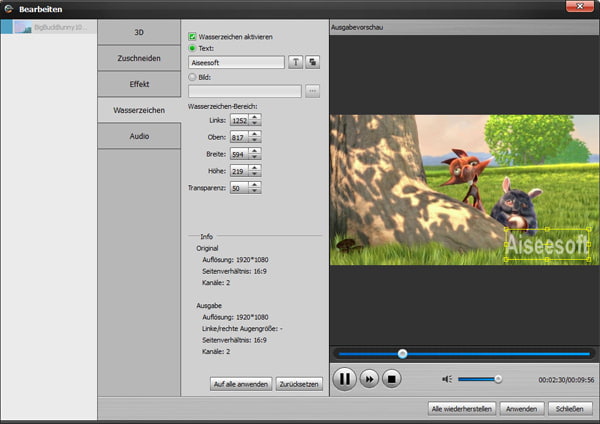Open the Zuschneiden tab
The height and width of the screenshot is (424, 600).
pyautogui.click(x=139, y=58)
